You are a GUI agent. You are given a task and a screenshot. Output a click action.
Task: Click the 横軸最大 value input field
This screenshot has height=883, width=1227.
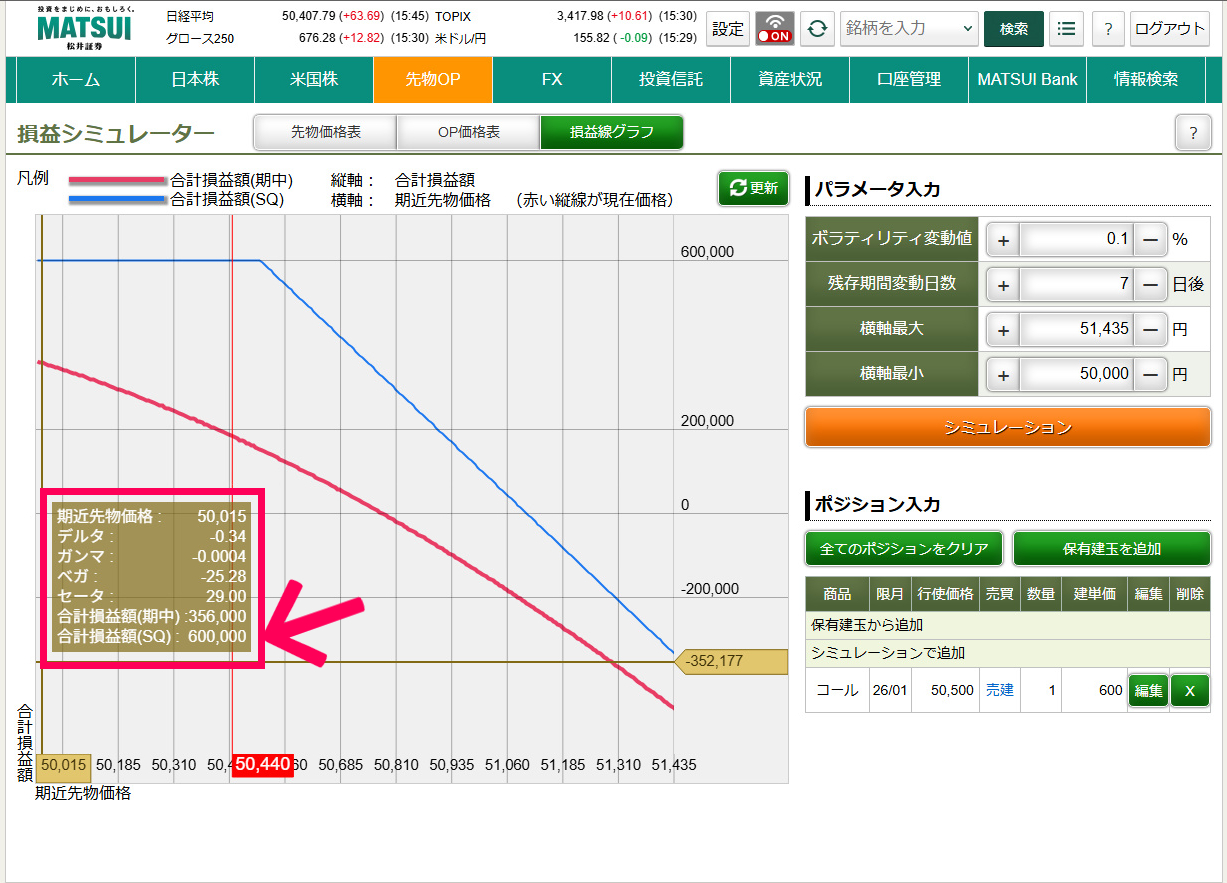[x=1078, y=330]
